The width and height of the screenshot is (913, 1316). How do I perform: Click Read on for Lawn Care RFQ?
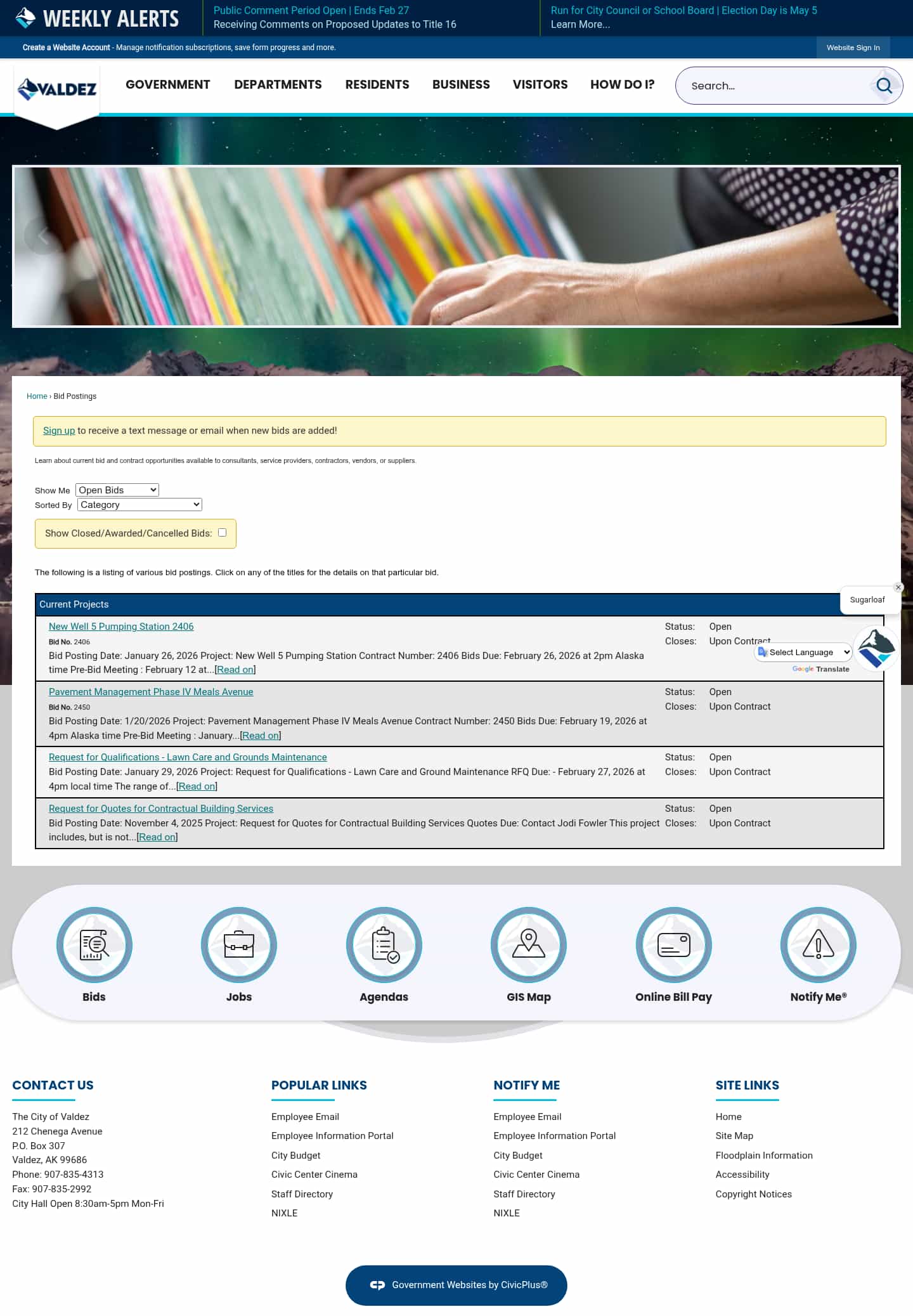(x=197, y=786)
